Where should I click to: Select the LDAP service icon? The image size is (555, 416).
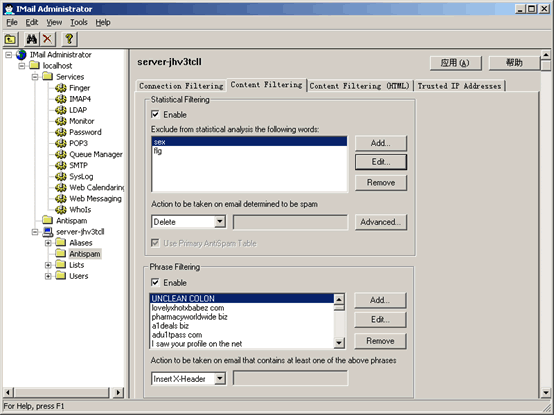coord(61,110)
